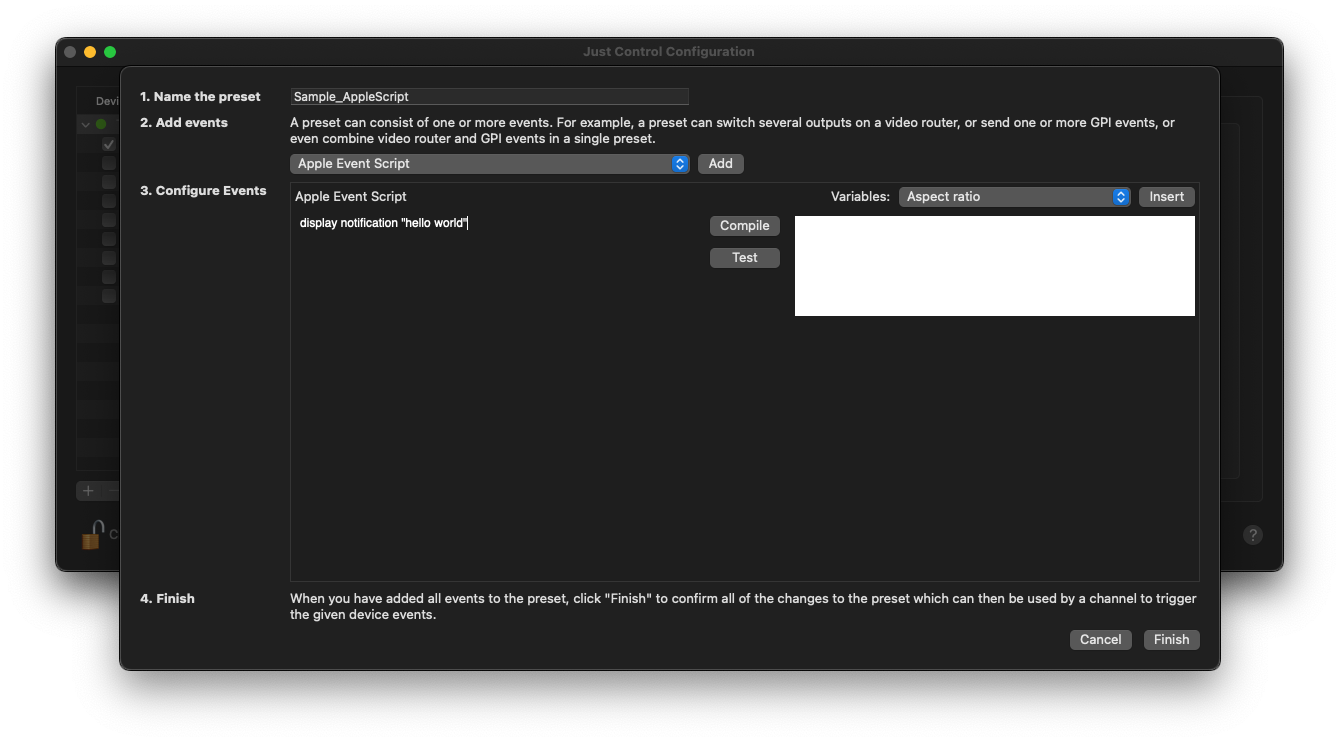This screenshot has width=1339, height=744.
Task: Click the yellow minimize window button
Action: [90, 52]
